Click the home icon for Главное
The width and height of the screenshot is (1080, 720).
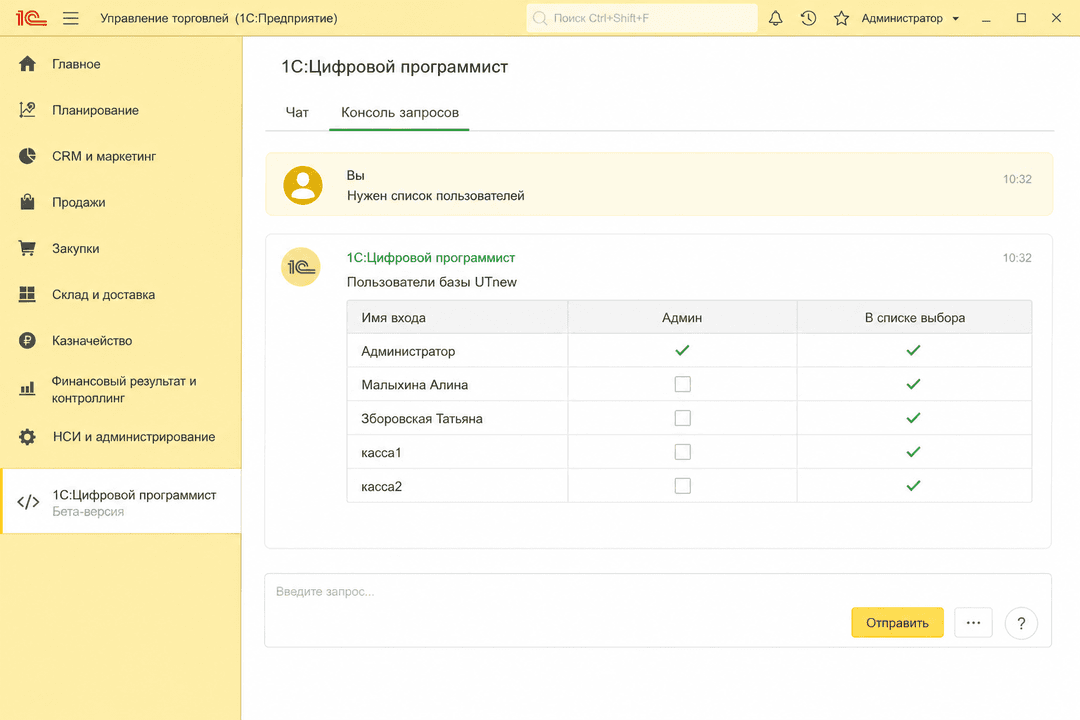pos(28,64)
